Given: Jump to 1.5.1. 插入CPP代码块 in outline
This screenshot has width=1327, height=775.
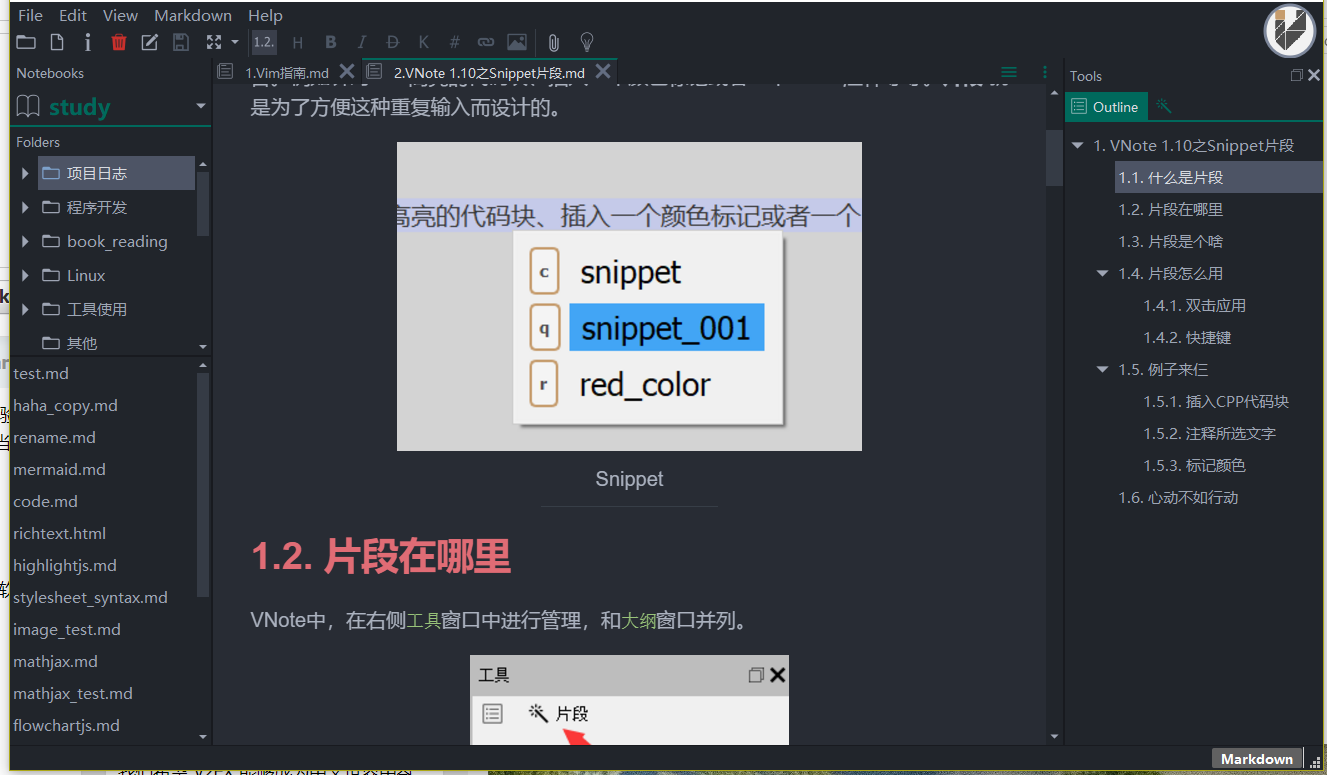Looking at the screenshot, I should 1216,401.
